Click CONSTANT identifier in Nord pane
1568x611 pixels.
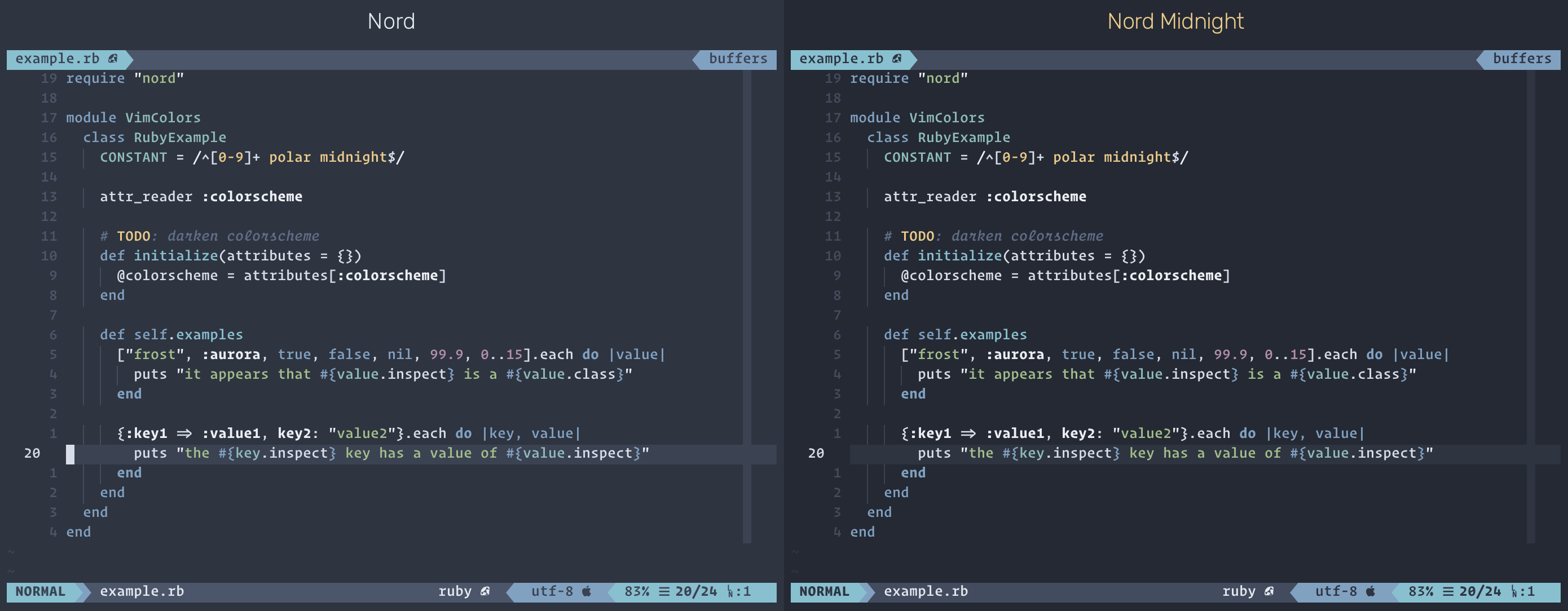[x=133, y=157]
